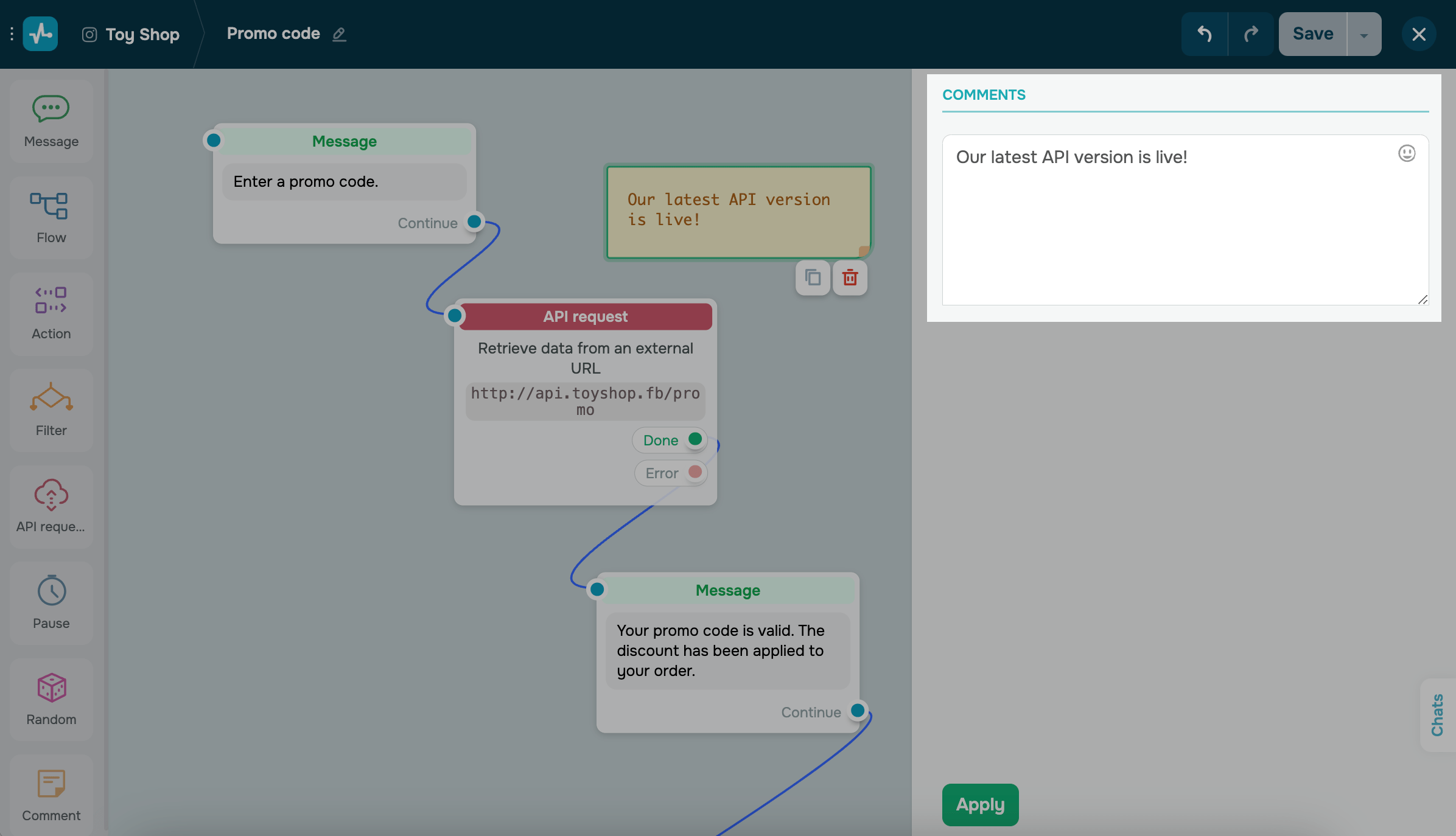Image resolution: width=1456 pixels, height=836 pixels.
Task: Click the redo arrow in header
Action: (1251, 34)
